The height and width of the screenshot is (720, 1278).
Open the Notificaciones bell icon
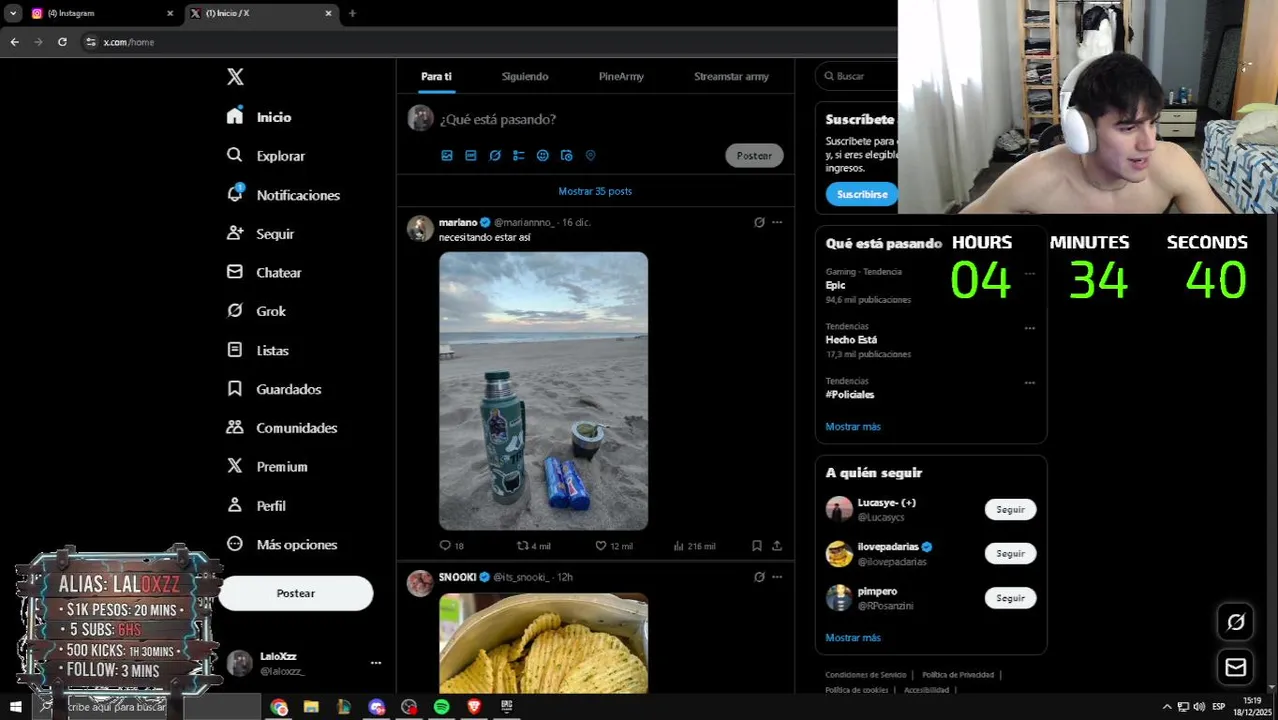pos(234,194)
